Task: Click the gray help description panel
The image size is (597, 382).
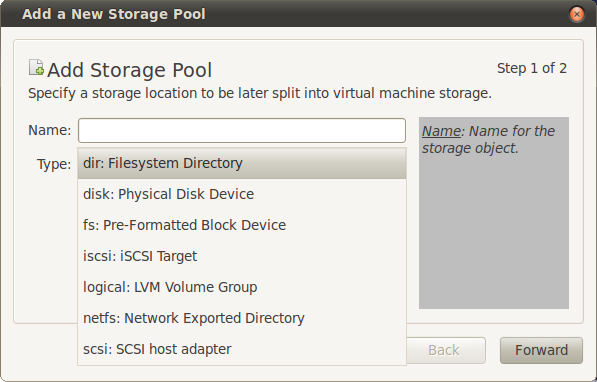Action: pos(494,213)
